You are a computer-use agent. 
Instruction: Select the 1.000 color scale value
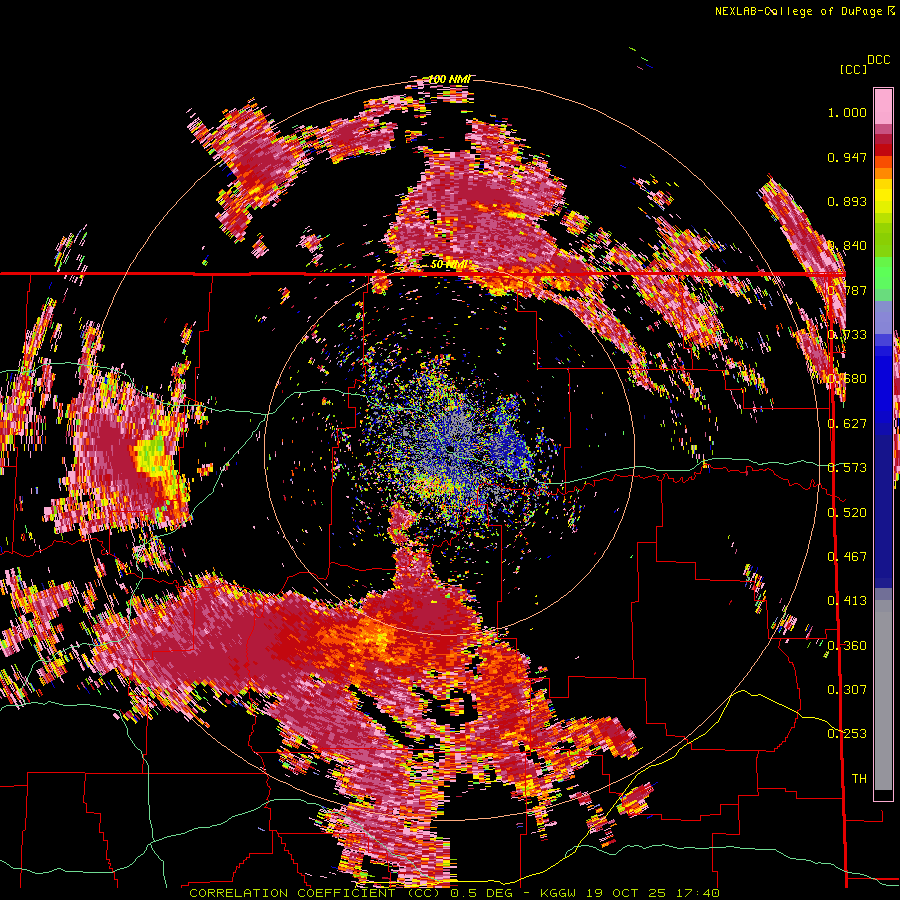[x=847, y=112]
